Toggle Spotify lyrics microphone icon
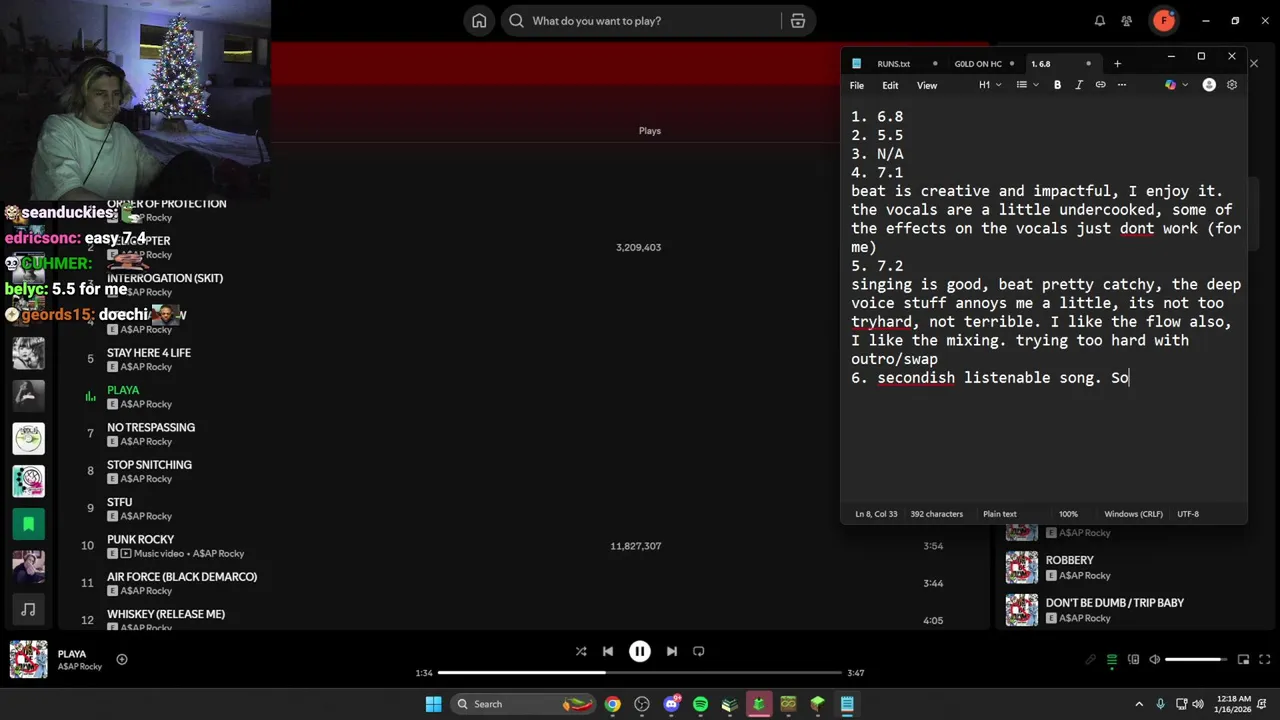This screenshot has height=720, width=1280. (x=1091, y=660)
